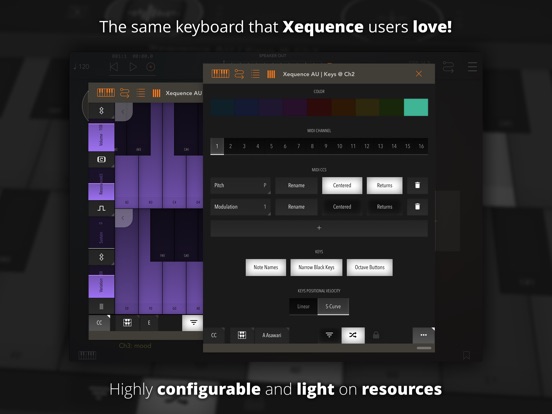Image resolution: width=552 pixels, height=414 pixels.
Task: Click the shuffle icon in bottom bar
Action: pyautogui.click(x=353, y=335)
